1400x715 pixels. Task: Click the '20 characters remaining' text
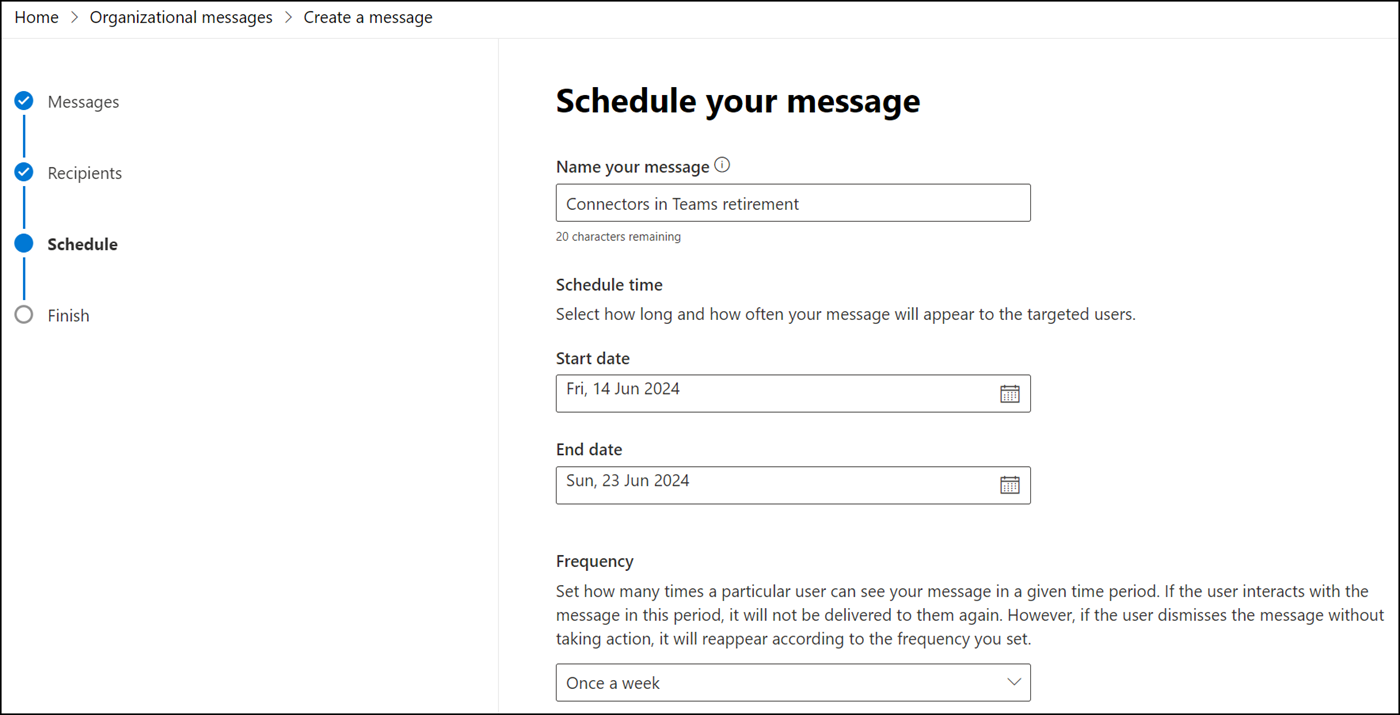pyautogui.click(x=618, y=237)
